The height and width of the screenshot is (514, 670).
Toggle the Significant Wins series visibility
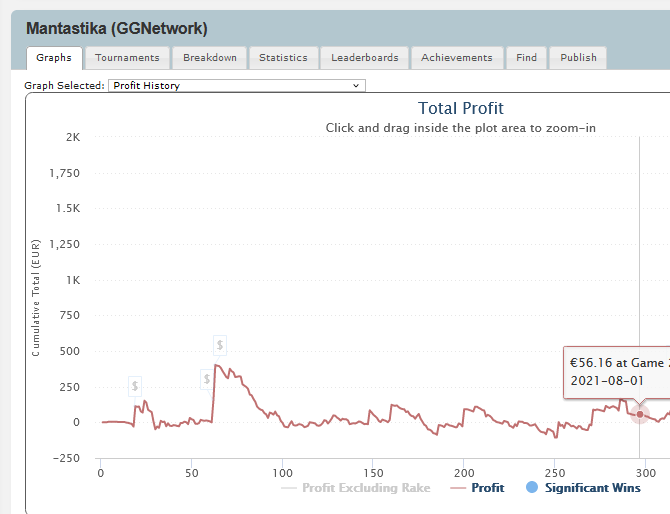click(593, 488)
